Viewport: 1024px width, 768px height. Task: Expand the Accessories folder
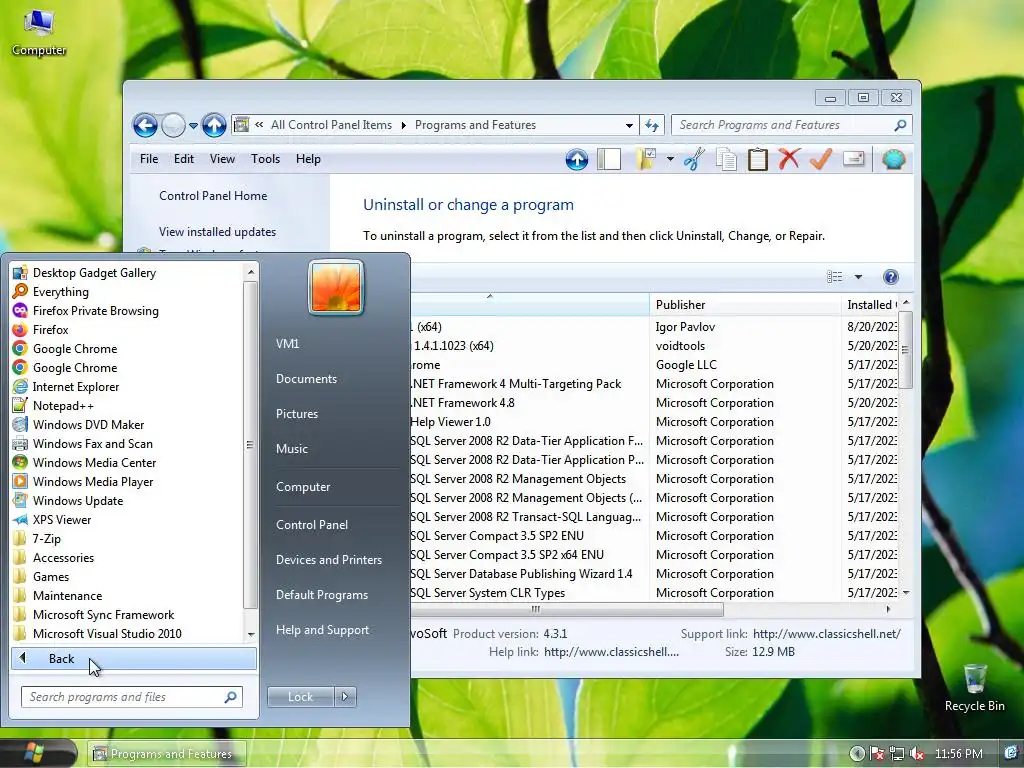[x=63, y=558]
